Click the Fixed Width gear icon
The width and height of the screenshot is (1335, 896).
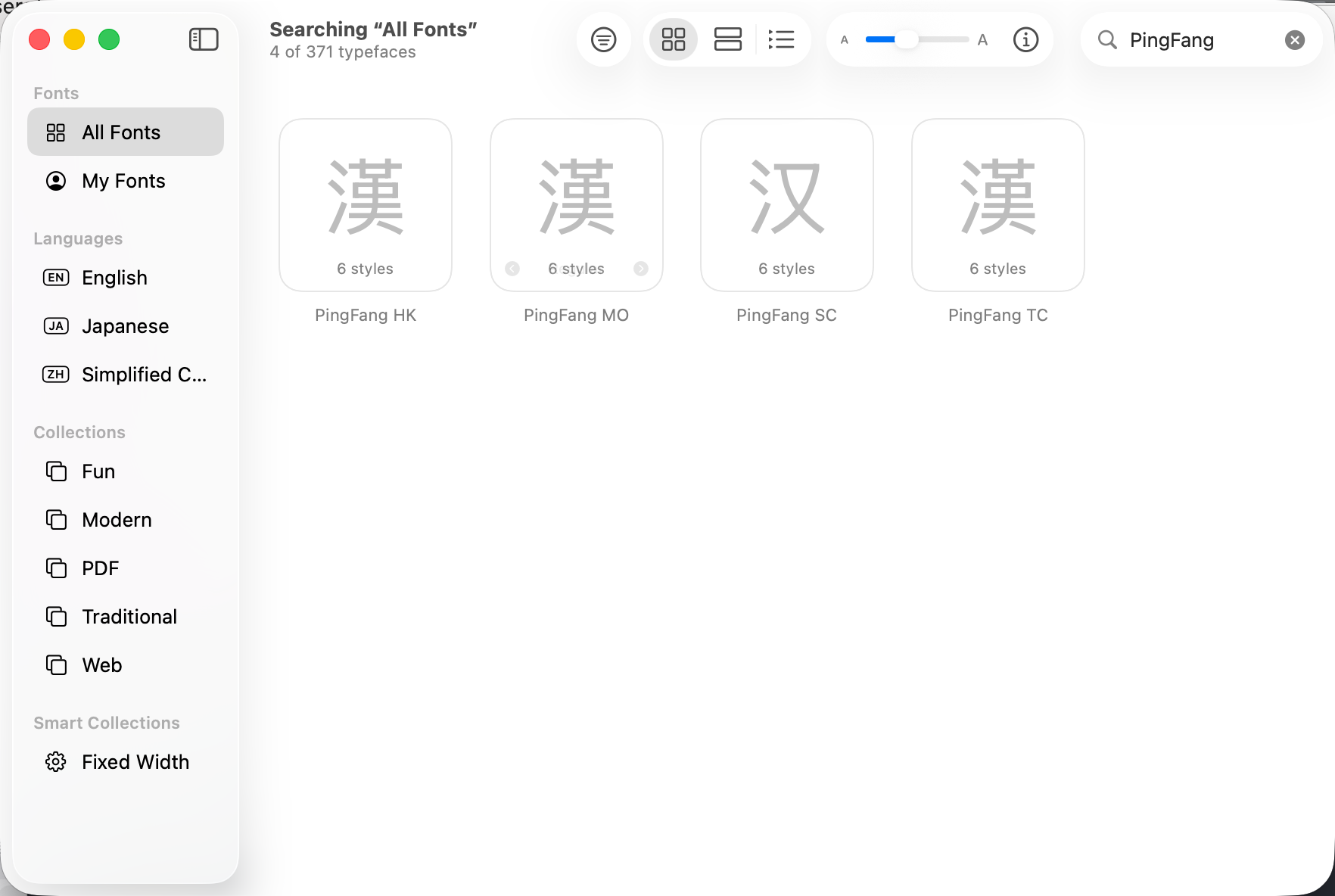point(56,762)
